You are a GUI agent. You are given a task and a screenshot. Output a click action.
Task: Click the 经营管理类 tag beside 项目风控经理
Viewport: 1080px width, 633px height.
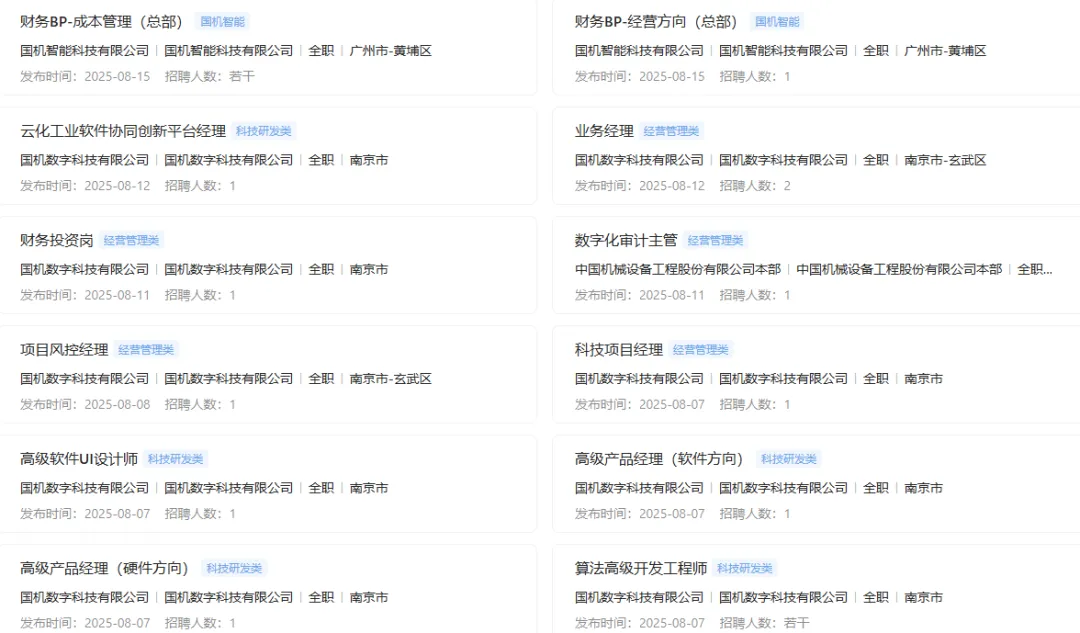pyautogui.click(x=146, y=350)
